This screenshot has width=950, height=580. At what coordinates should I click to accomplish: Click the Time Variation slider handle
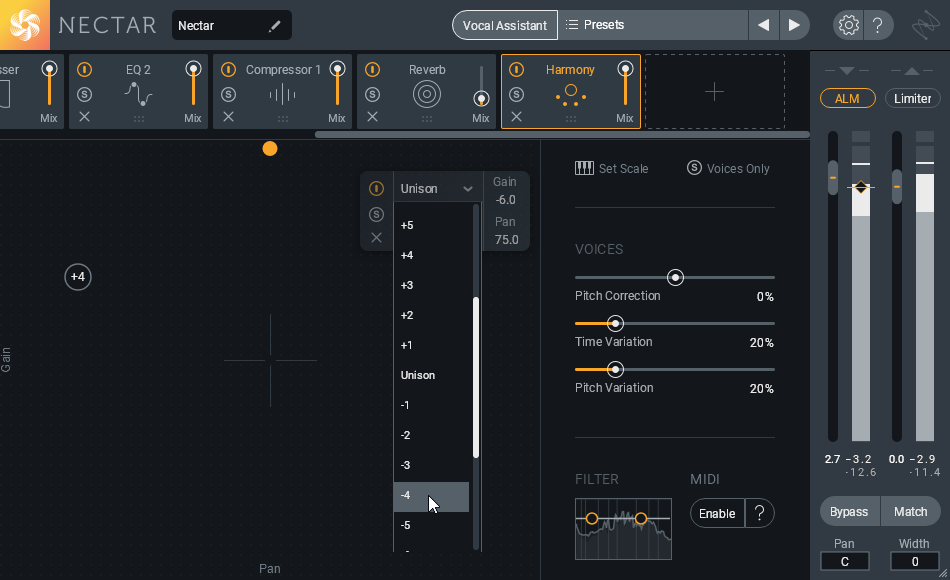pyautogui.click(x=615, y=324)
